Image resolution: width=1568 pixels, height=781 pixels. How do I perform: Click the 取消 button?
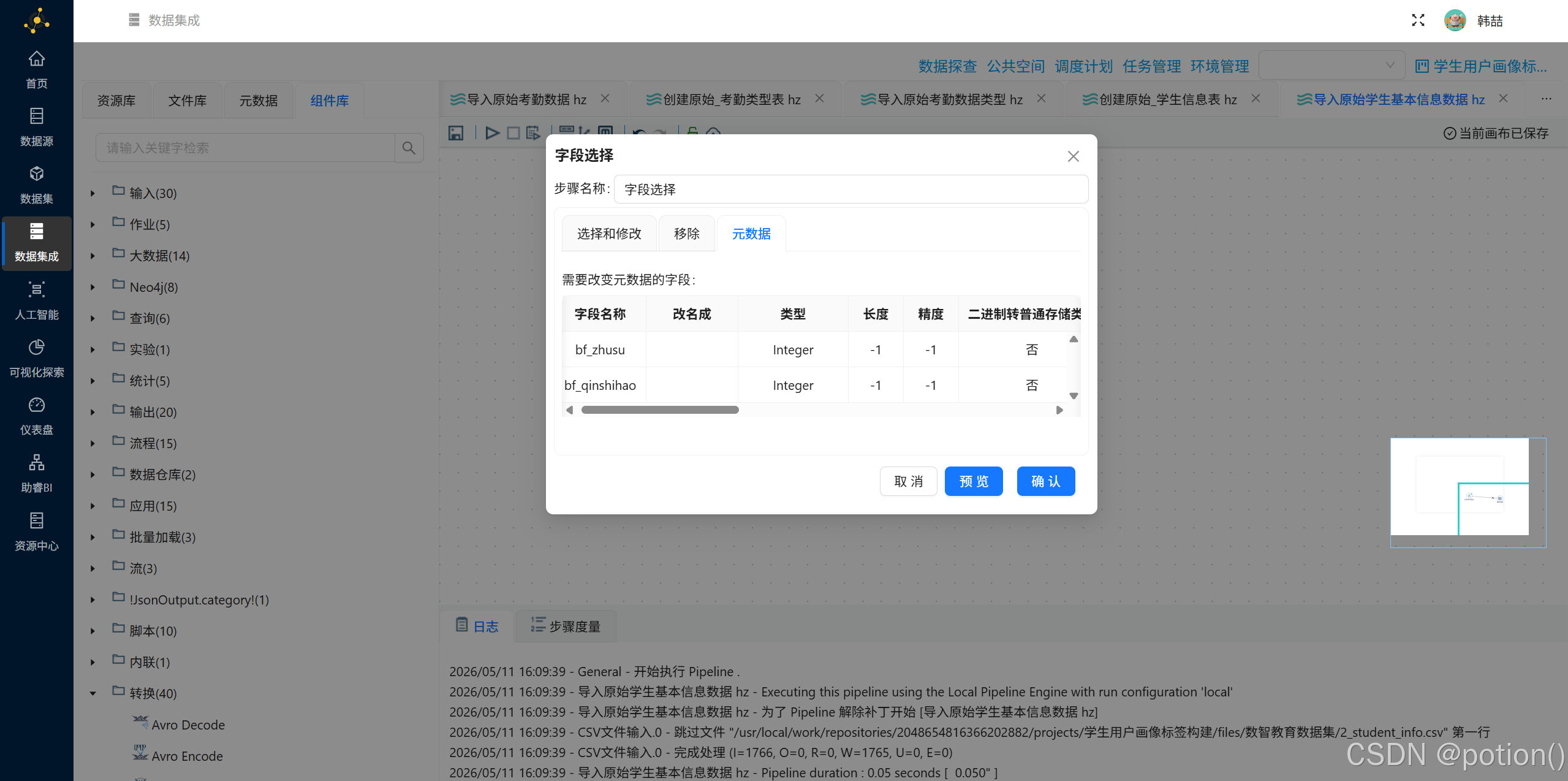(908, 481)
